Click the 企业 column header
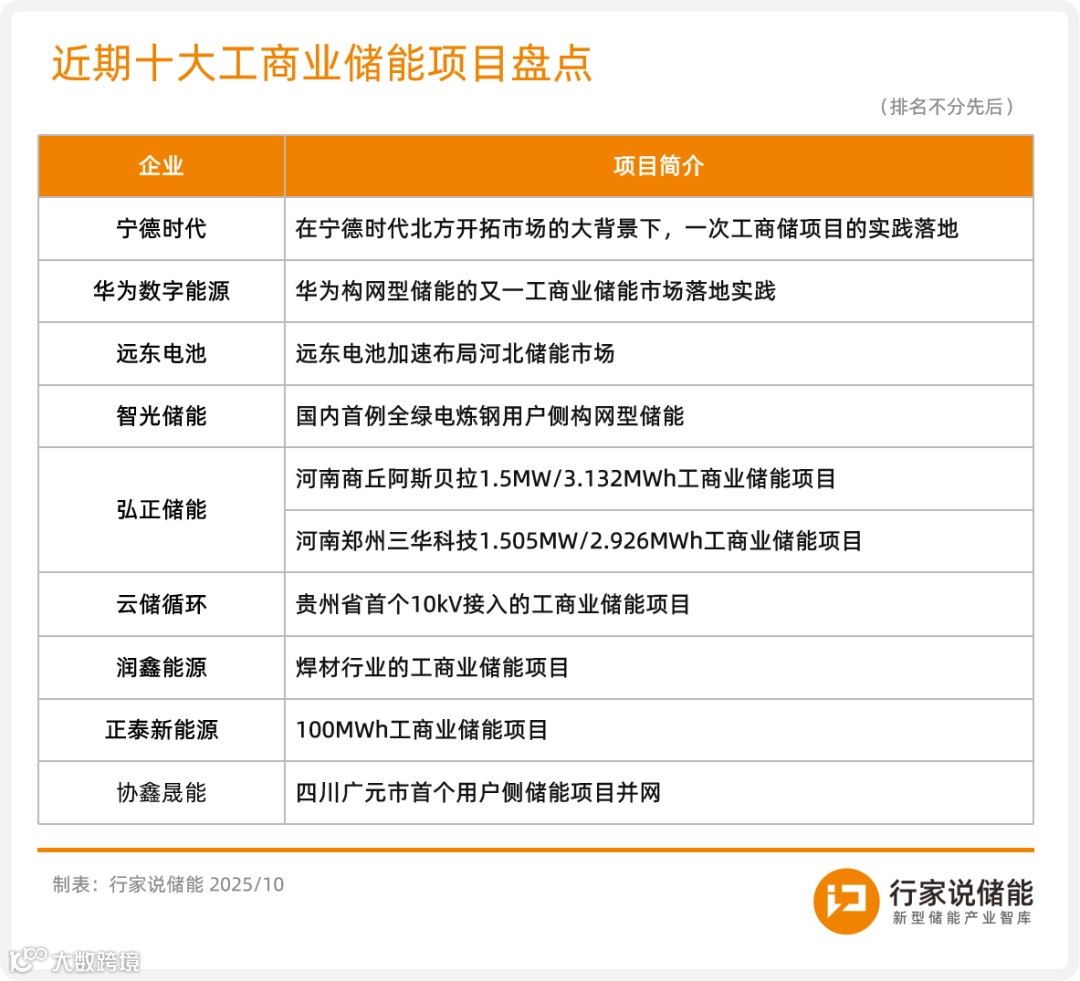Viewport: 1080px width, 981px height. [x=161, y=166]
